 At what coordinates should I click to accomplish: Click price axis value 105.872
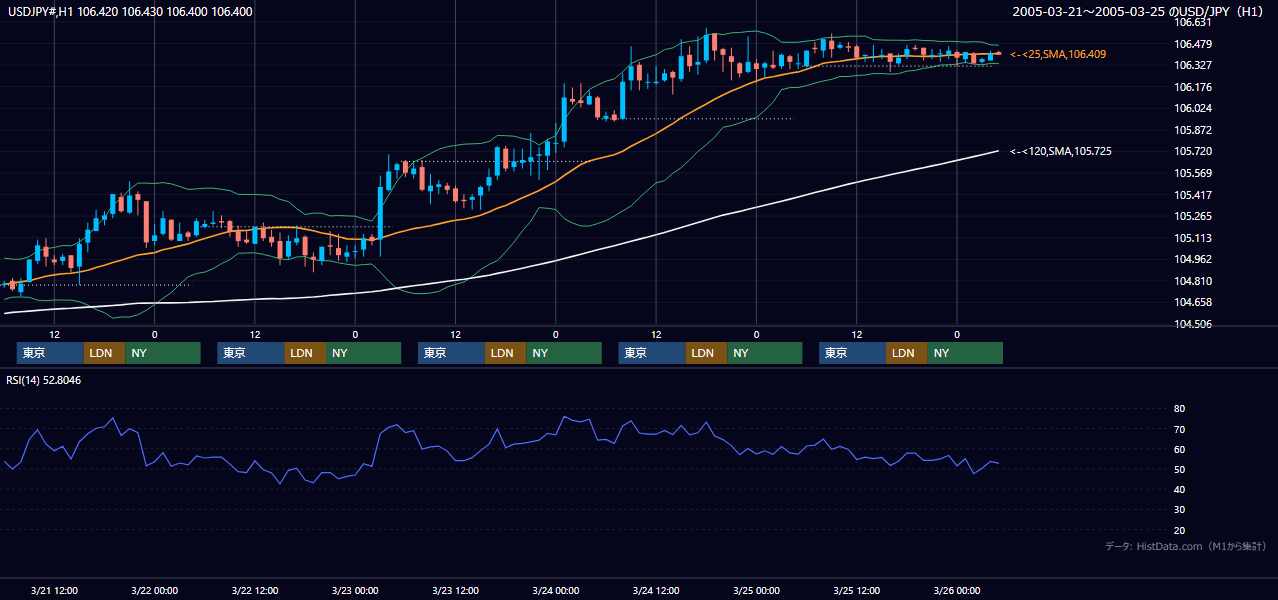[x=1193, y=130]
